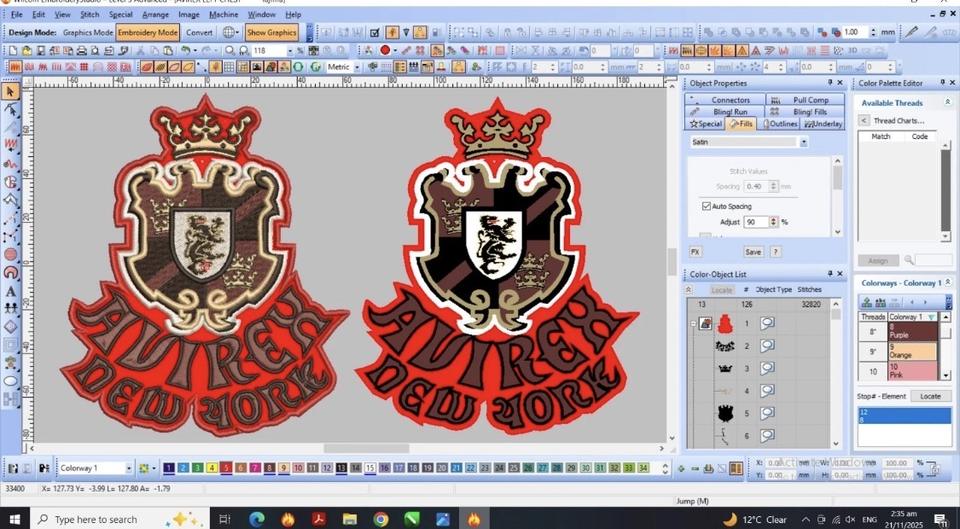Viewport: 960px width, 529px height.
Task: Open the Metric units dropdown
Action: click(357, 67)
